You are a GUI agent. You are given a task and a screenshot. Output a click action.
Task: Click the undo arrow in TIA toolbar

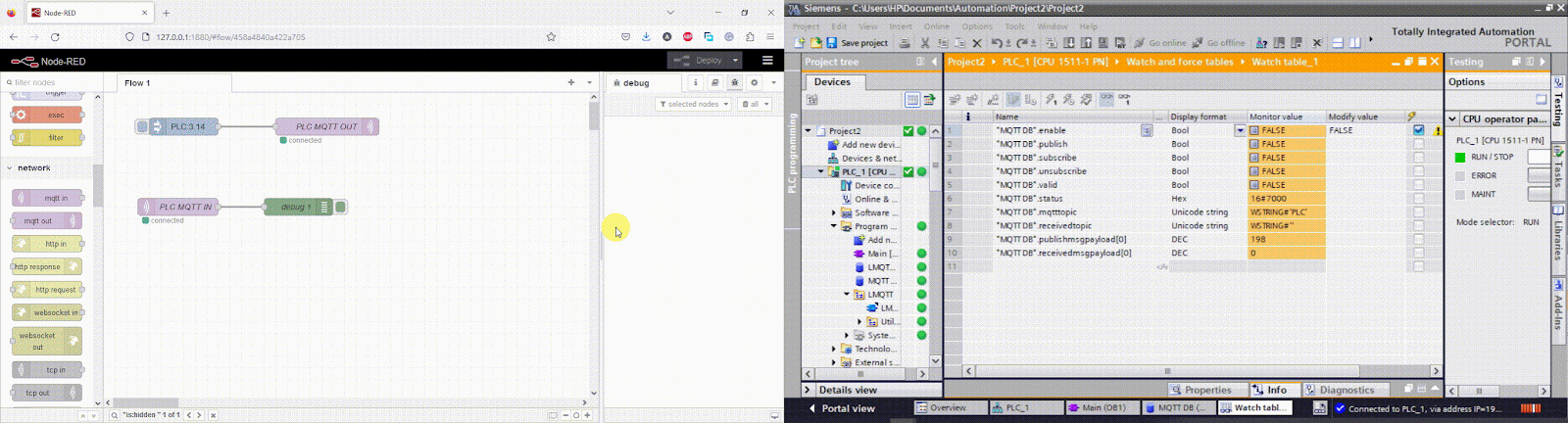pos(996,43)
